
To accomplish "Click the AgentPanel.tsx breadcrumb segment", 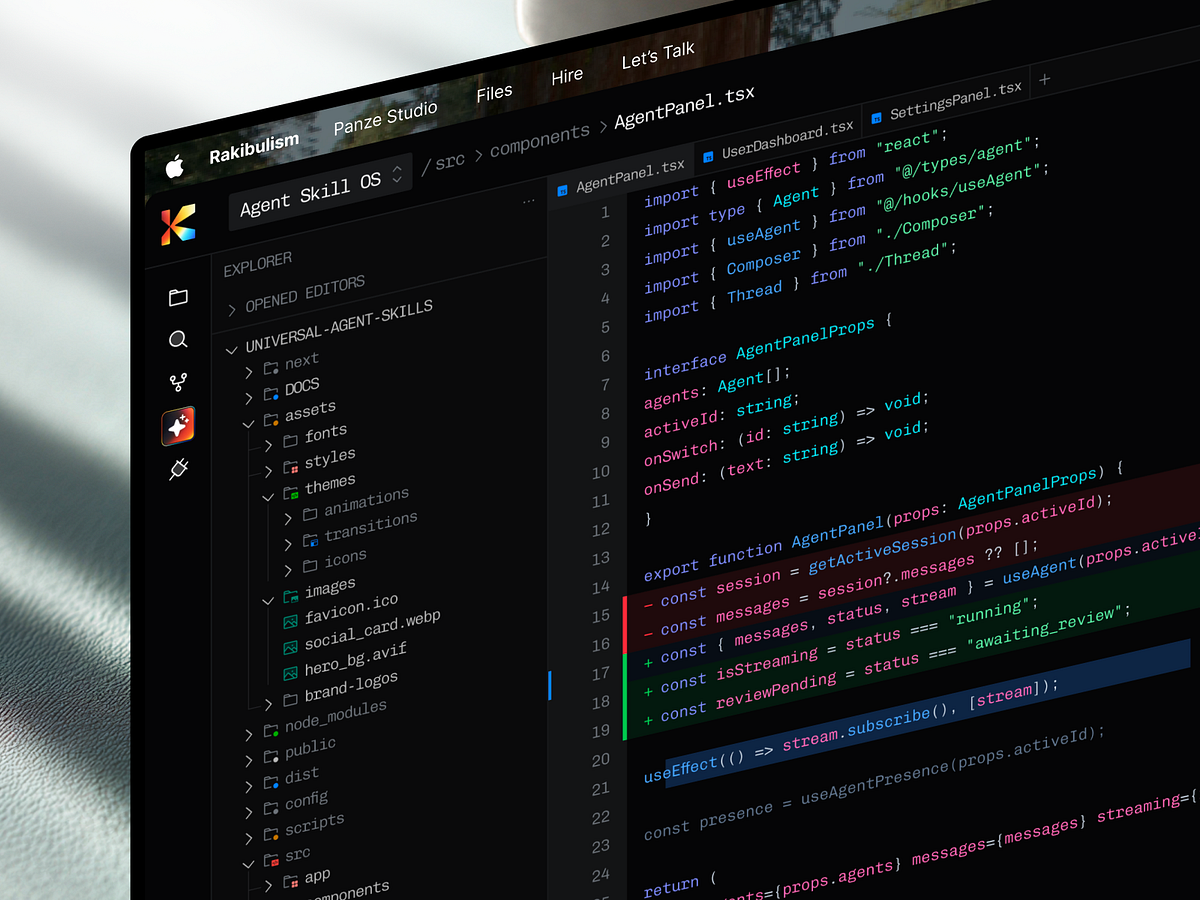I will pyautogui.click(x=684, y=108).
